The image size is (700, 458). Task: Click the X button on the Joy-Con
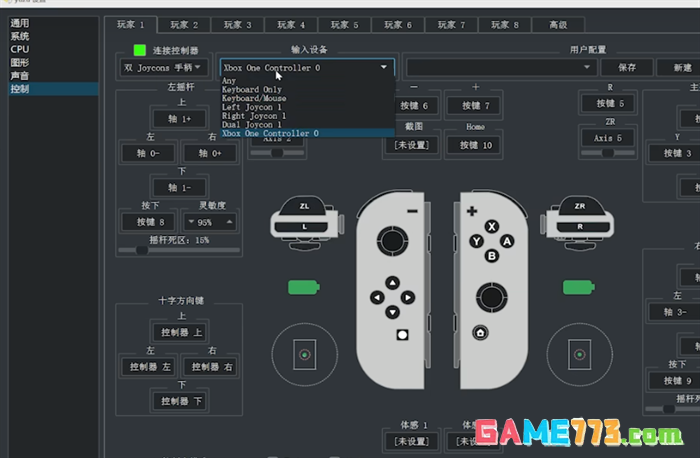(491, 226)
